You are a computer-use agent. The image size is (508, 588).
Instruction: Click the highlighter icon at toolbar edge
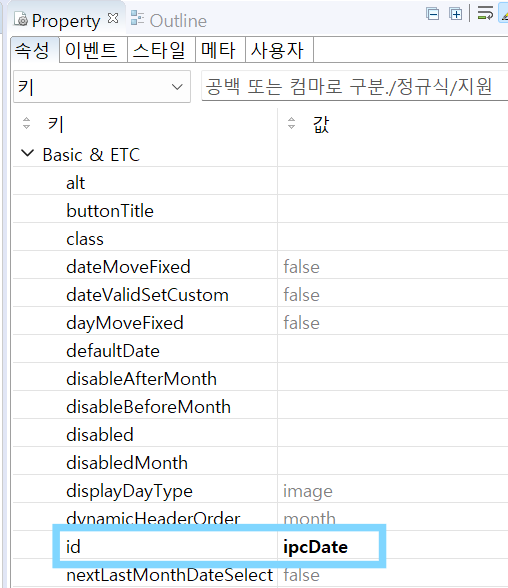(504, 14)
